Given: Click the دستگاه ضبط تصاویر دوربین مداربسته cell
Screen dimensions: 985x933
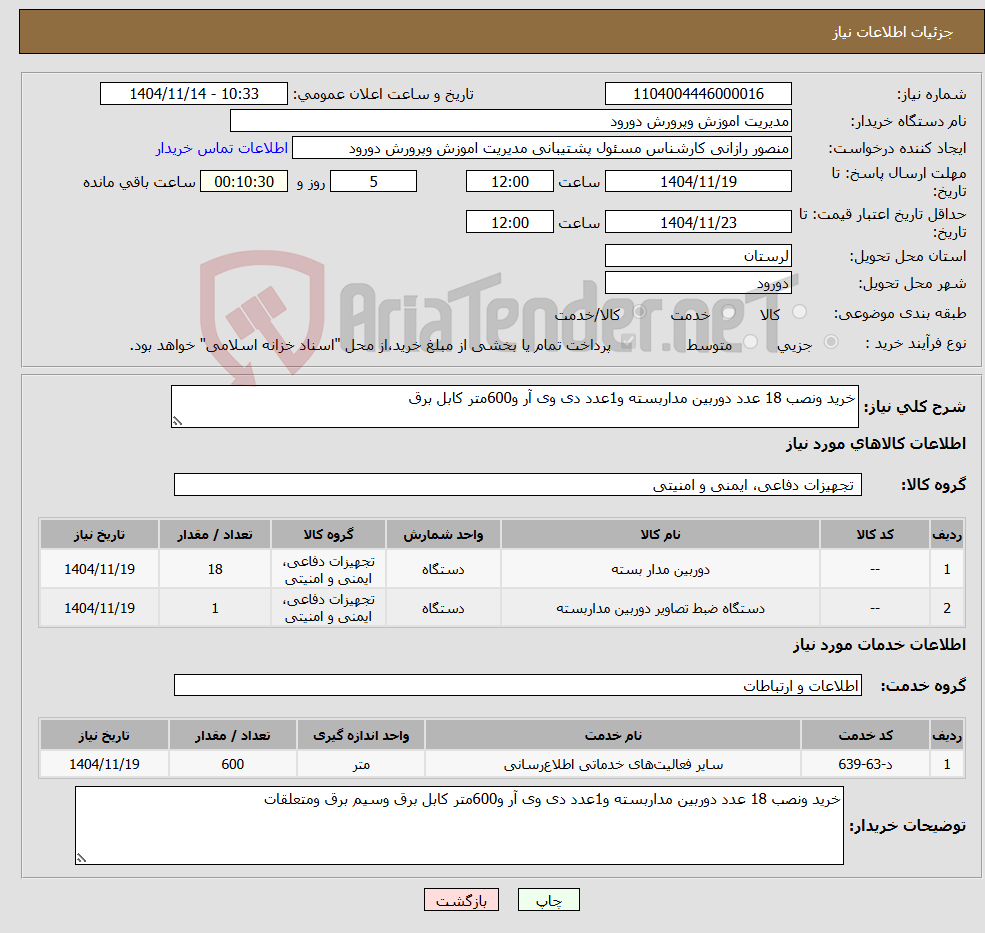Looking at the screenshot, I should 660,608.
